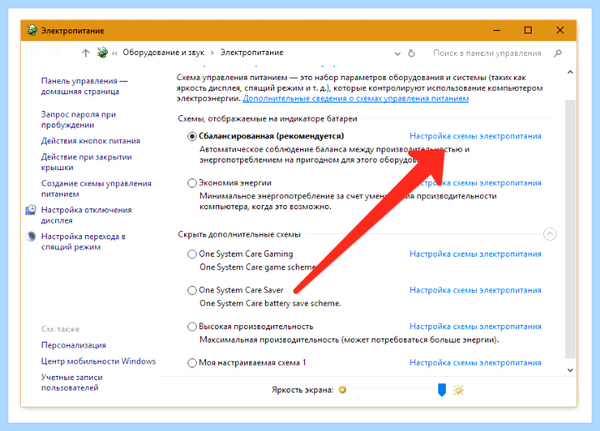Select the Высокая производительность plan
The width and height of the screenshot is (600, 431).
pos(192,327)
